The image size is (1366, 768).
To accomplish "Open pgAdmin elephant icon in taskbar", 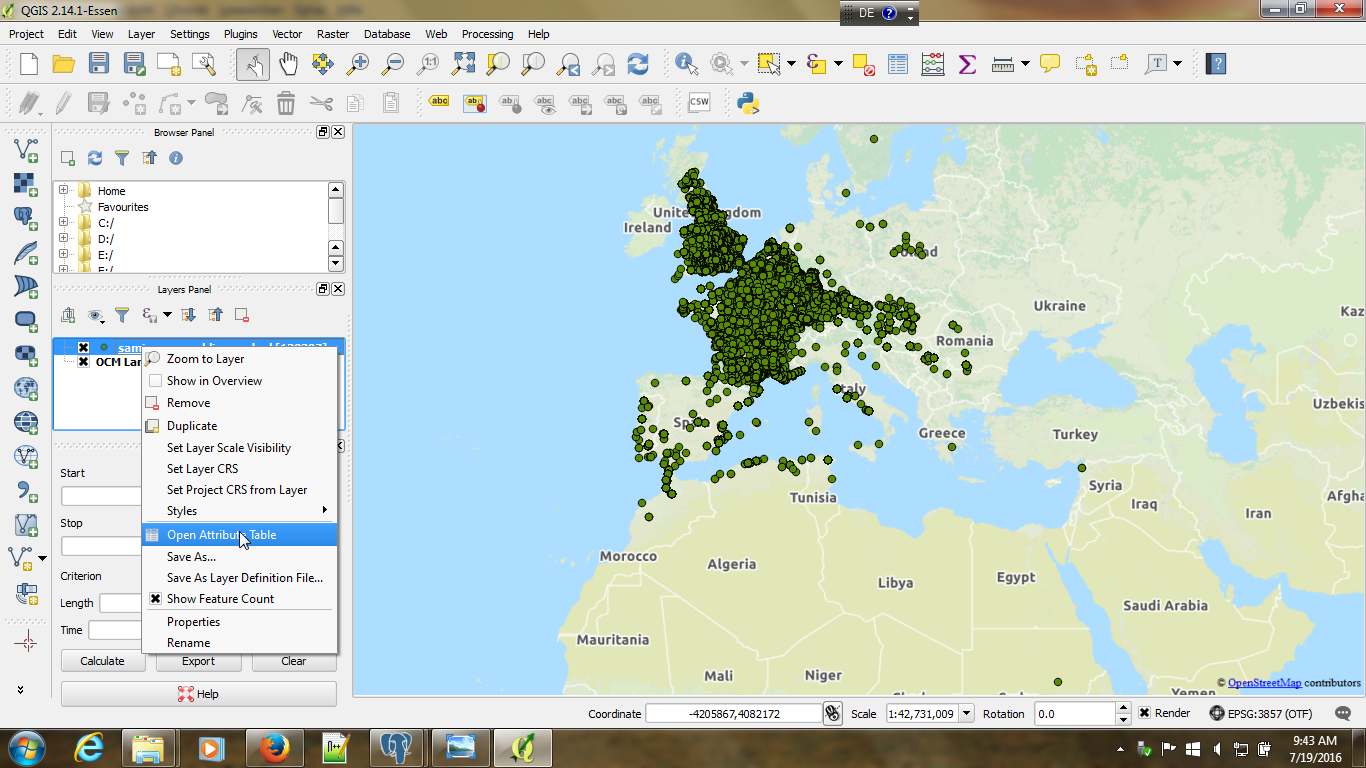I will click(397, 748).
